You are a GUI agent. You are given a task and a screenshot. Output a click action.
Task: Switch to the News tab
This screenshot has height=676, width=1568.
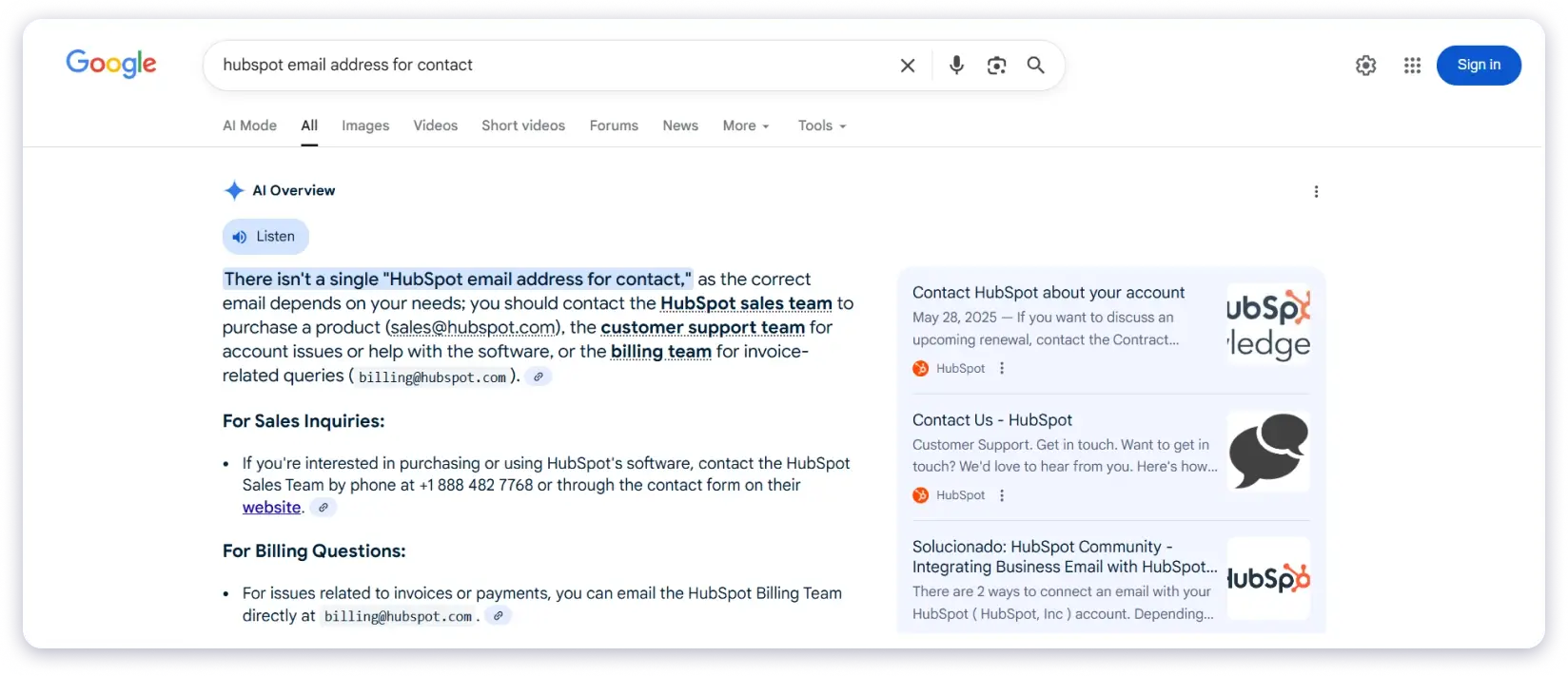(x=680, y=126)
